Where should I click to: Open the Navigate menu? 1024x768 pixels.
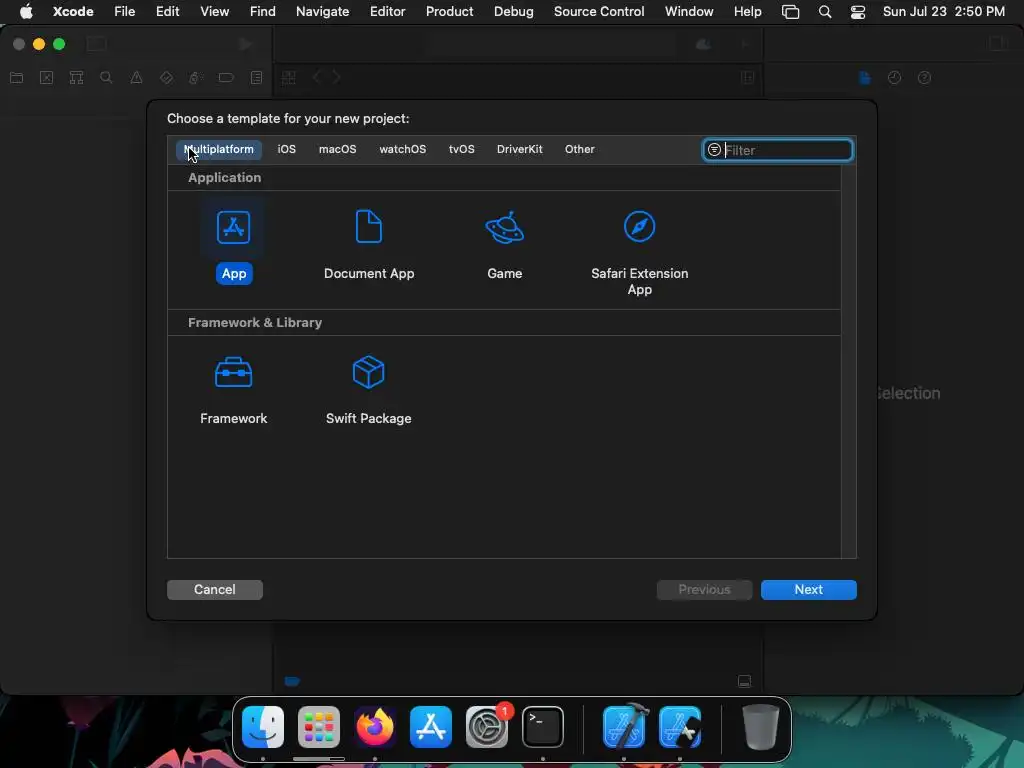click(x=323, y=11)
